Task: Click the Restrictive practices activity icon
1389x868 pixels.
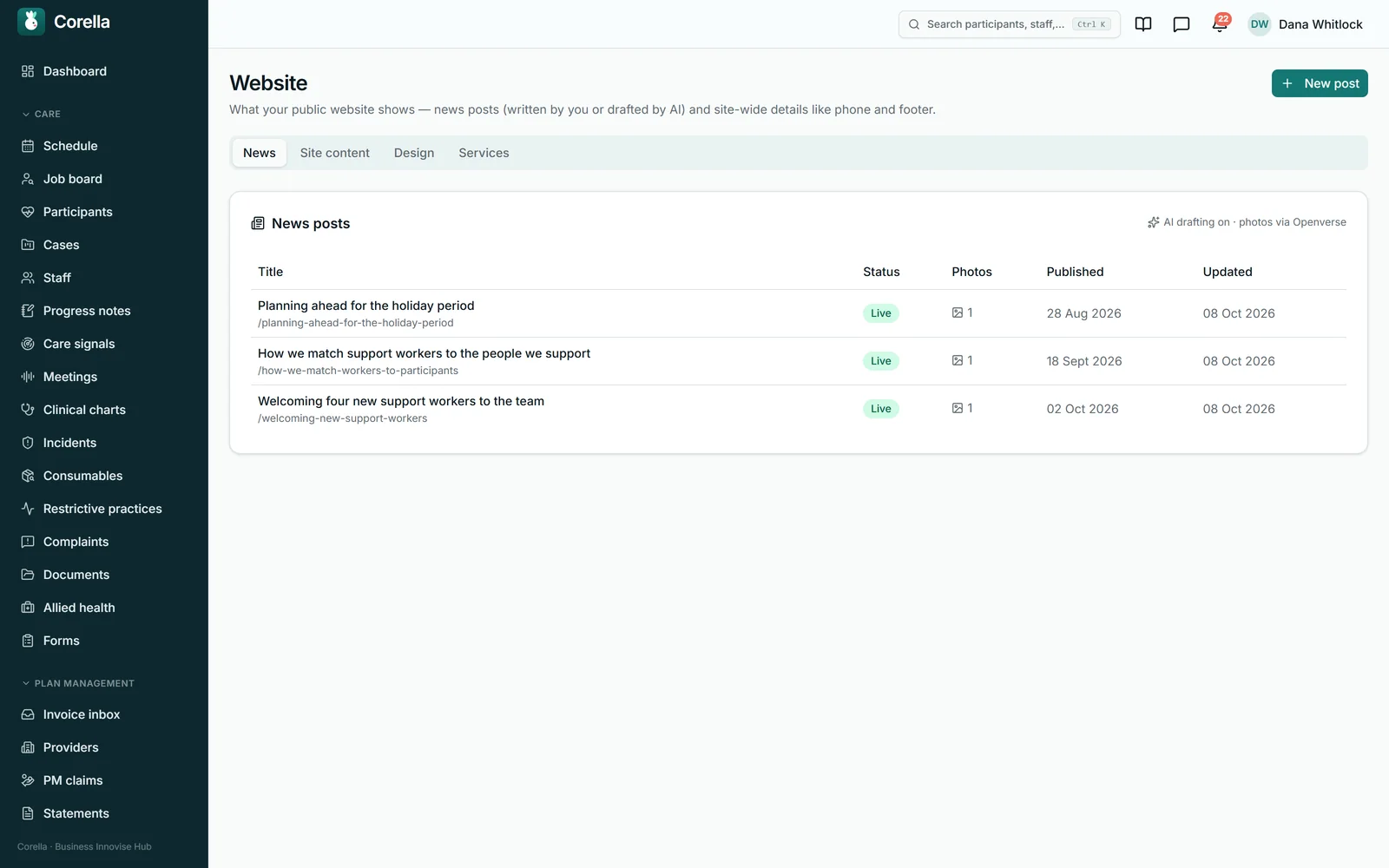Action: pyautogui.click(x=28, y=509)
